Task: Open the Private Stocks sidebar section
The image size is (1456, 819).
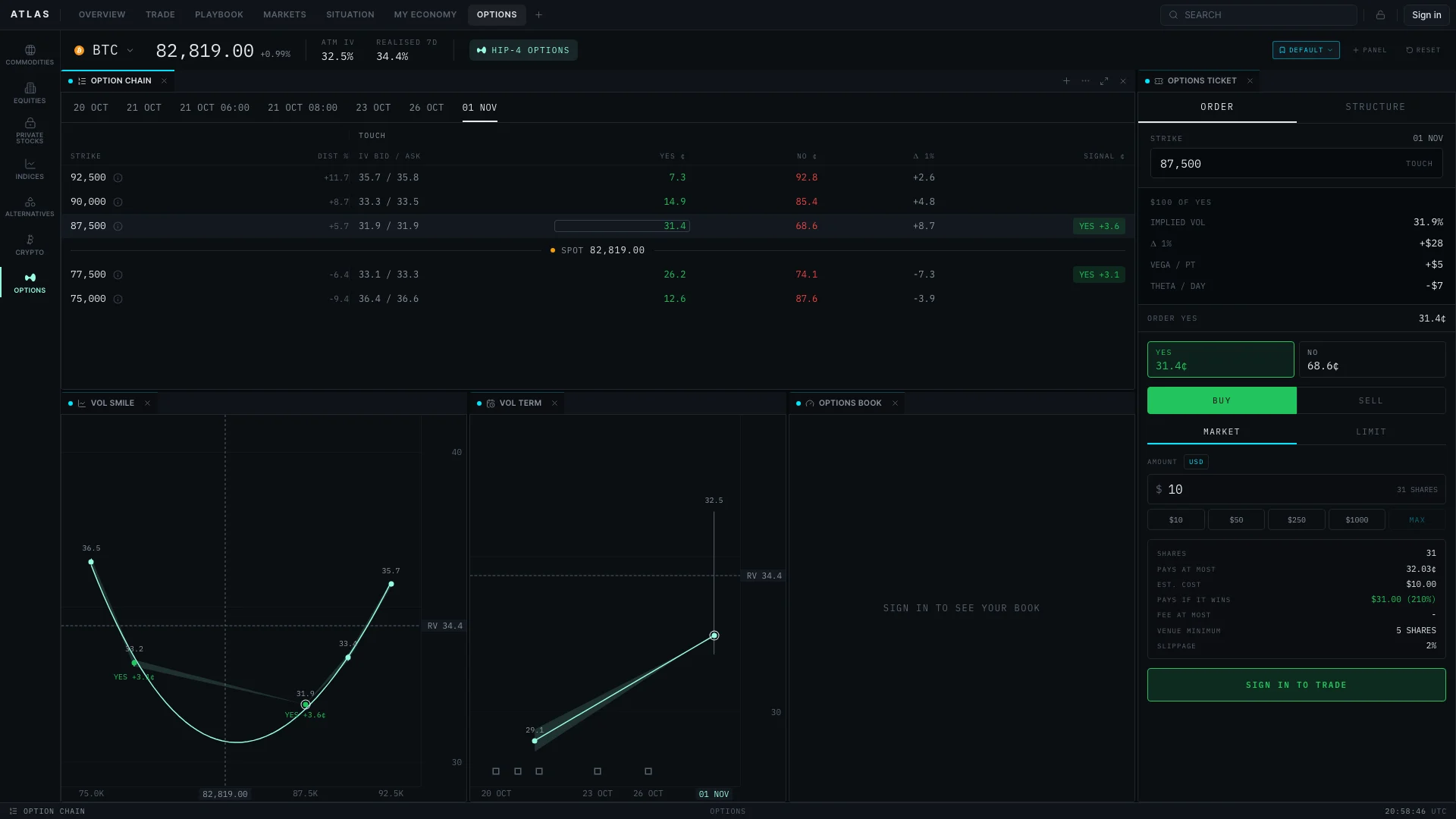Action: click(30, 130)
